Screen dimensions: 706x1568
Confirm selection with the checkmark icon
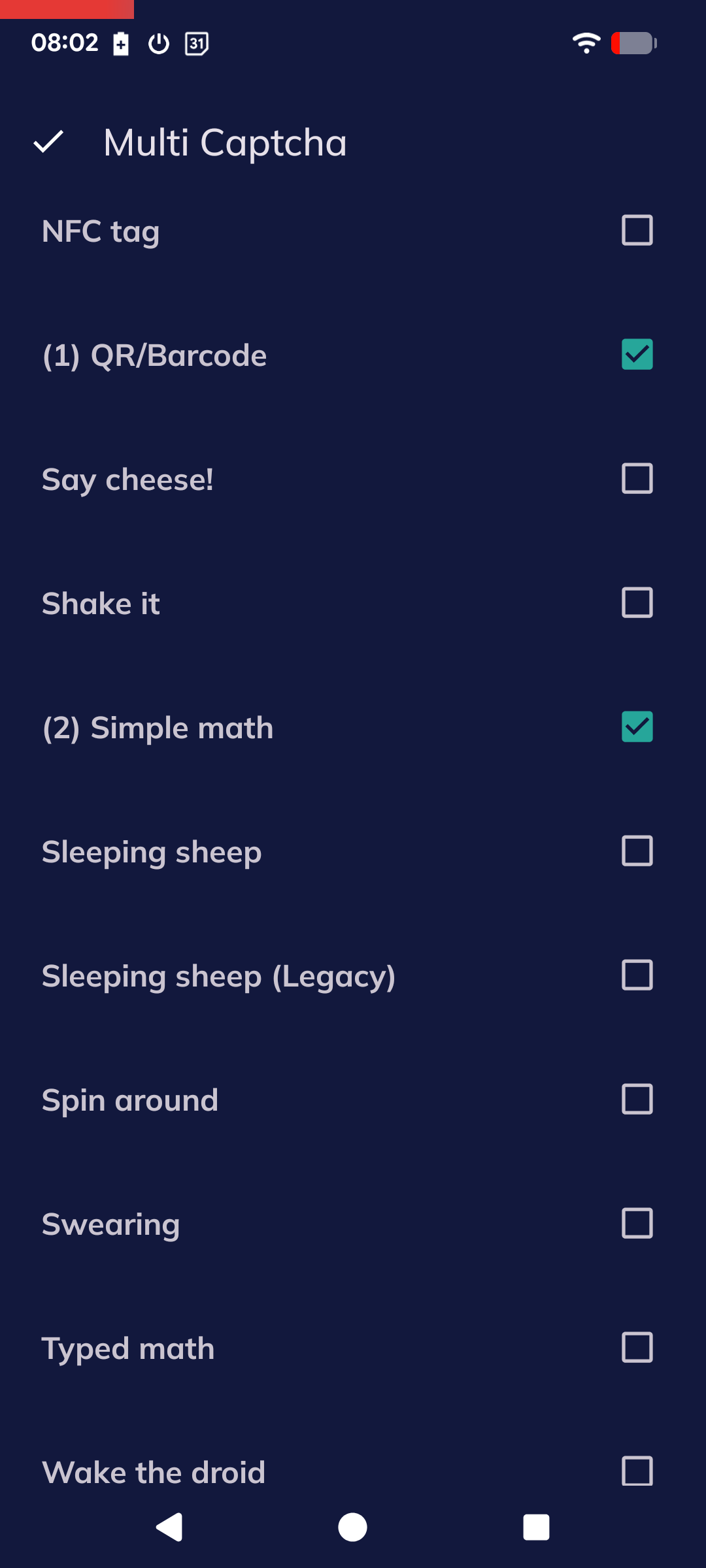coord(48,142)
